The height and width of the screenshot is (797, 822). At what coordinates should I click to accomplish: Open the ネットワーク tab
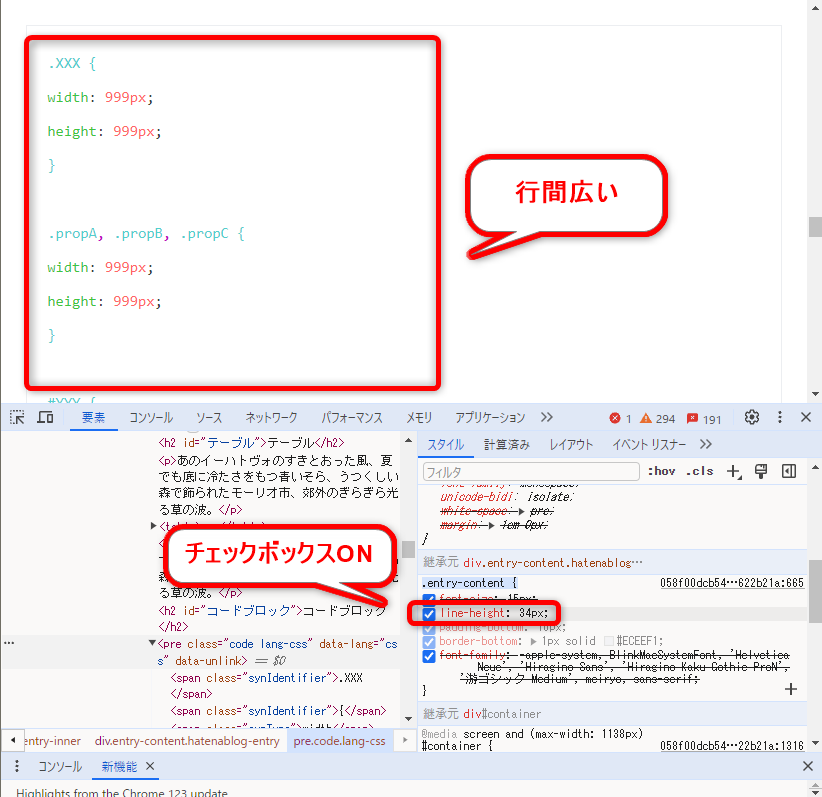point(272,417)
